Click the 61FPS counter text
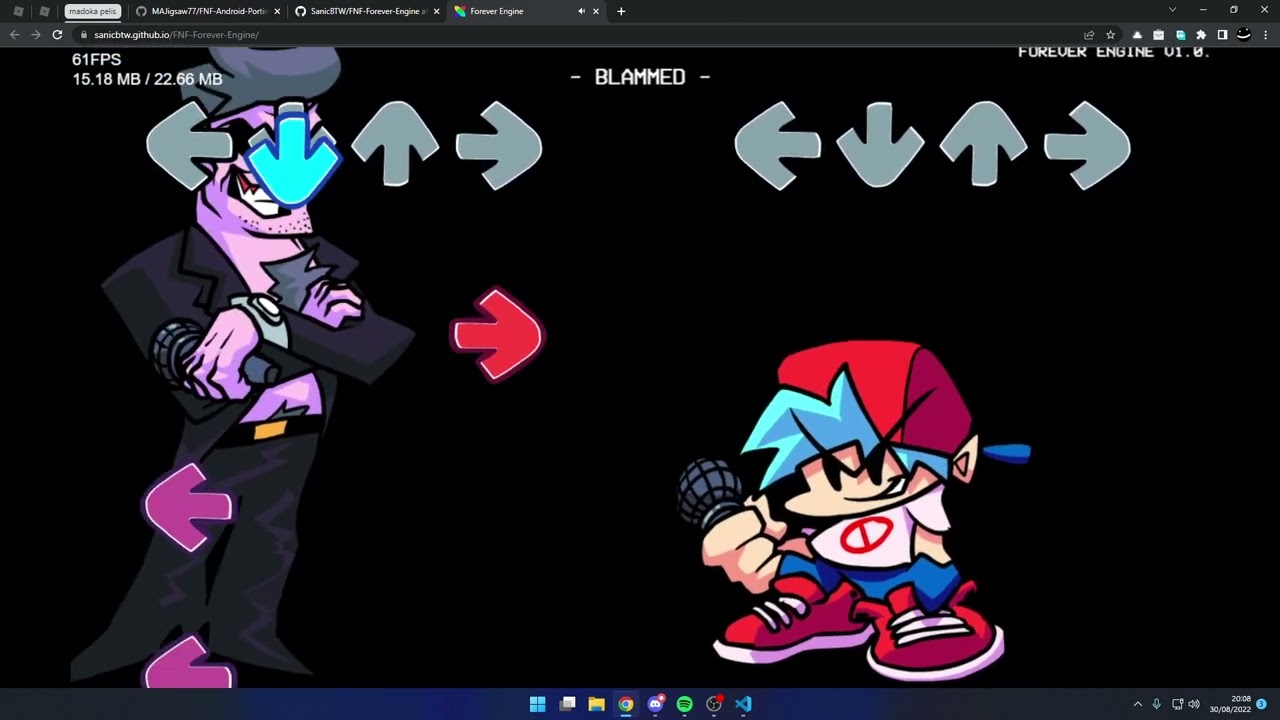 96,60
